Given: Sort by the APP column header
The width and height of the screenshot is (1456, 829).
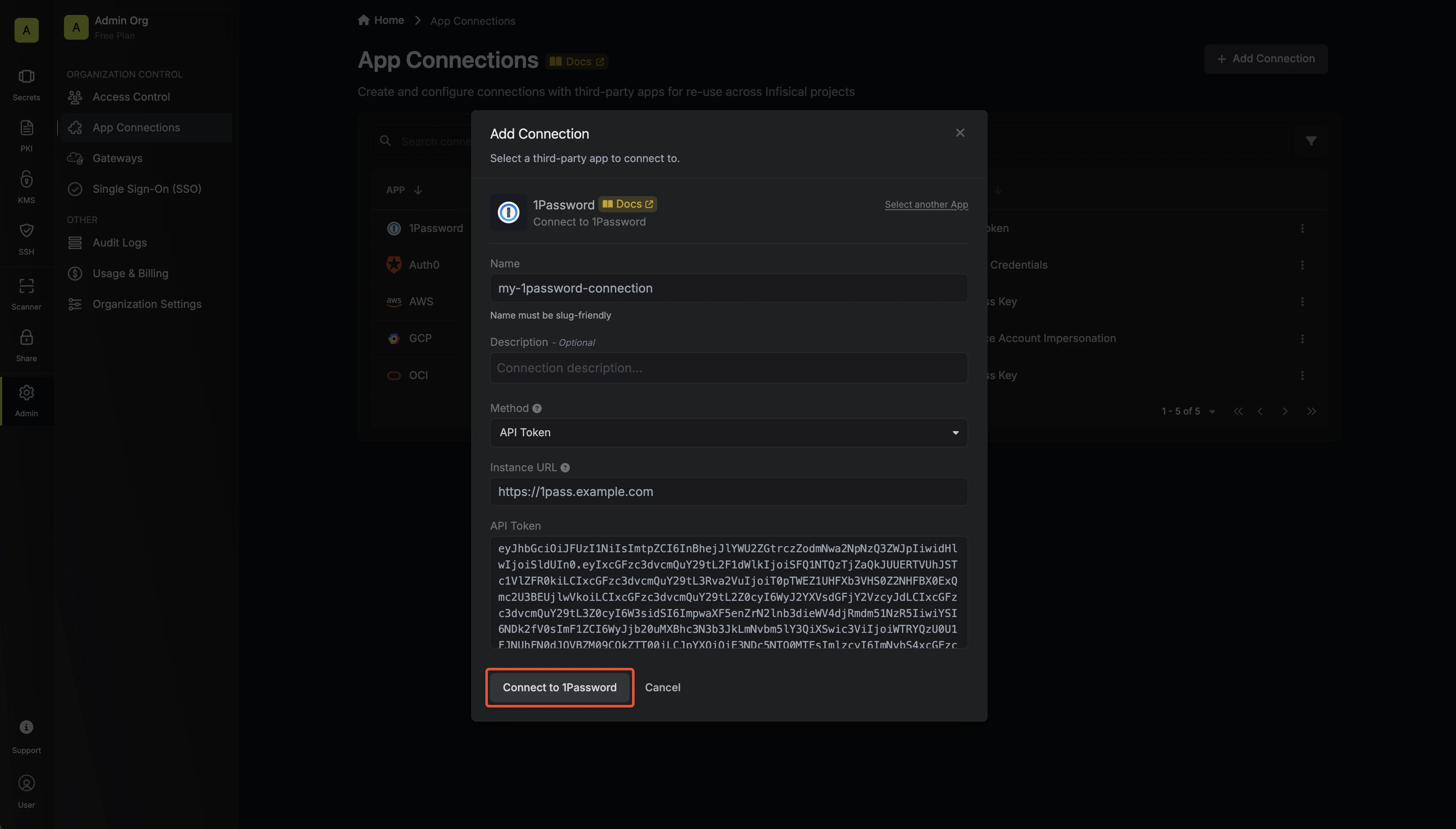Looking at the screenshot, I should [404, 190].
